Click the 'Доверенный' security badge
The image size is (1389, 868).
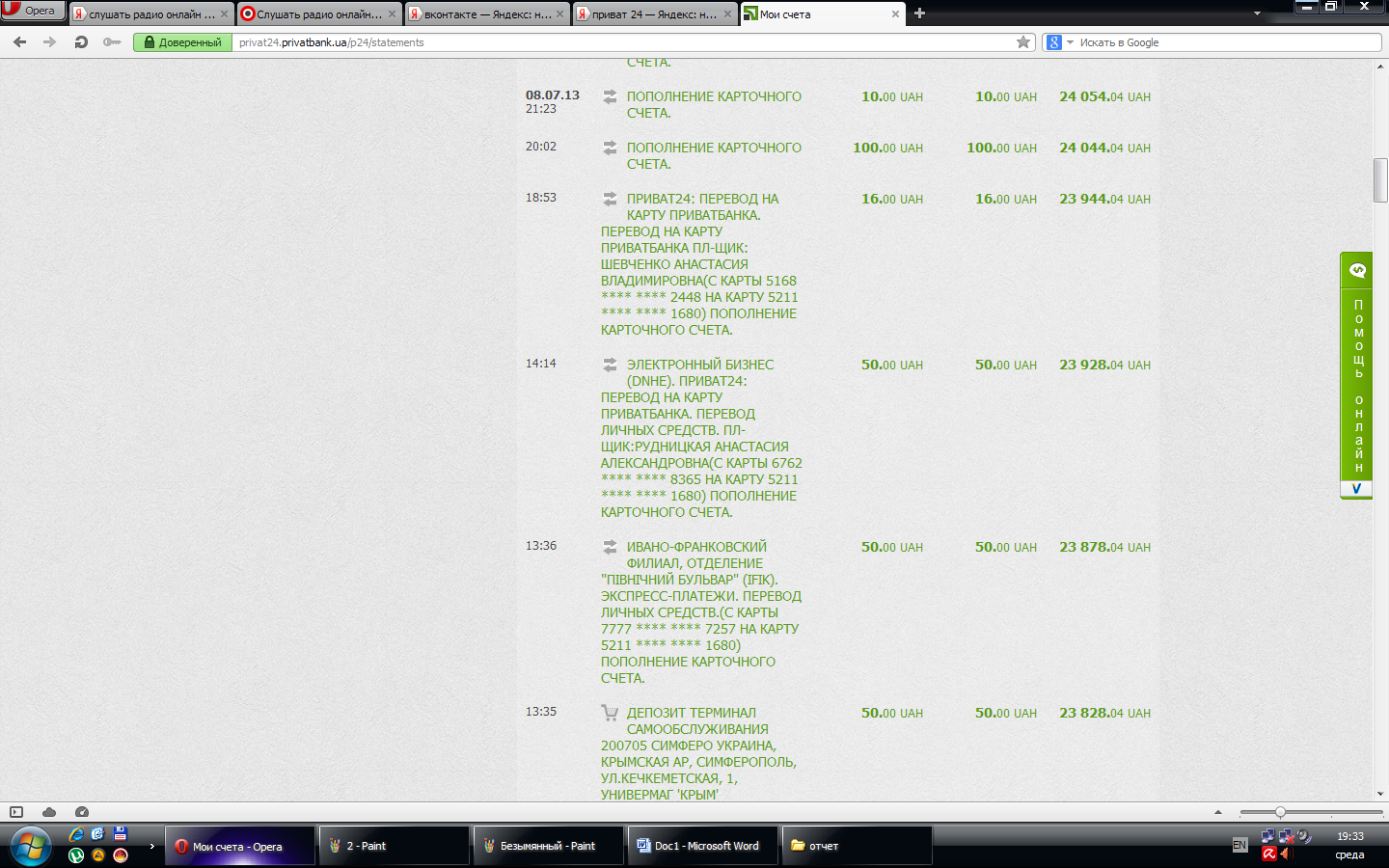[183, 41]
